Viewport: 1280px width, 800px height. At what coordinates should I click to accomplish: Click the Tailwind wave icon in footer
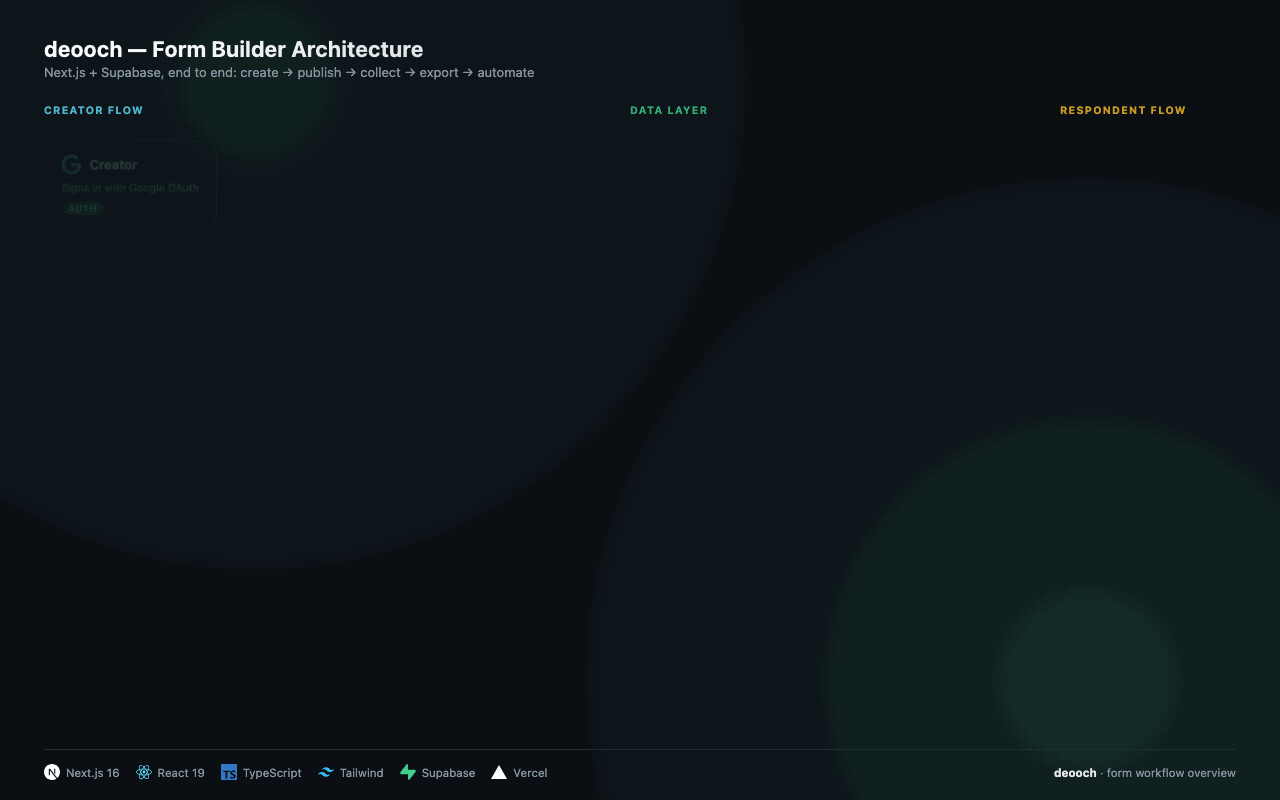point(326,773)
